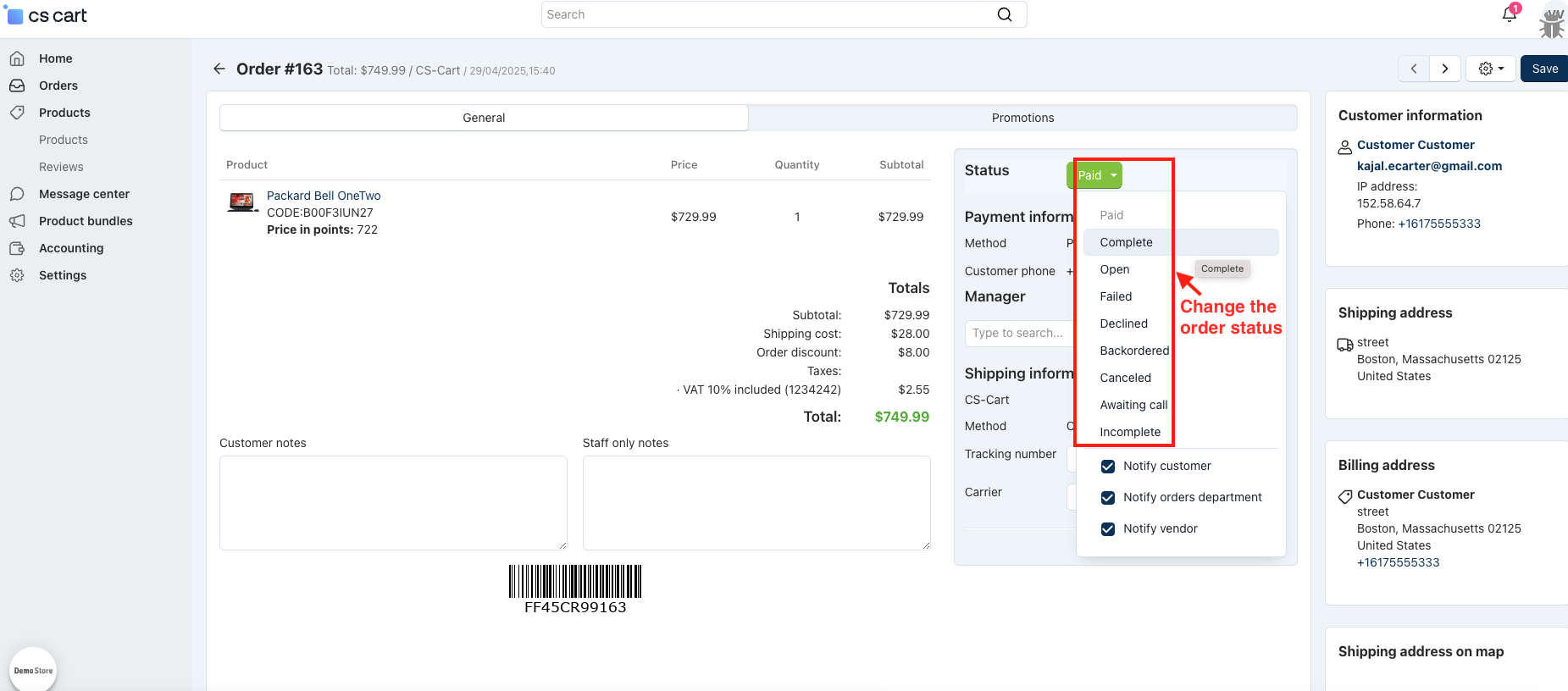
Task: Select Declined status option
Action: coord(1181,323)
